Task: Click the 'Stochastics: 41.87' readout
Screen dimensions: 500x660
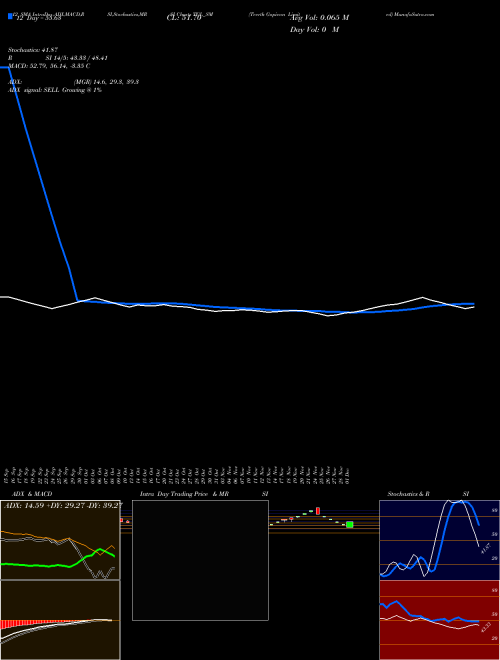Action: [33, 50]
